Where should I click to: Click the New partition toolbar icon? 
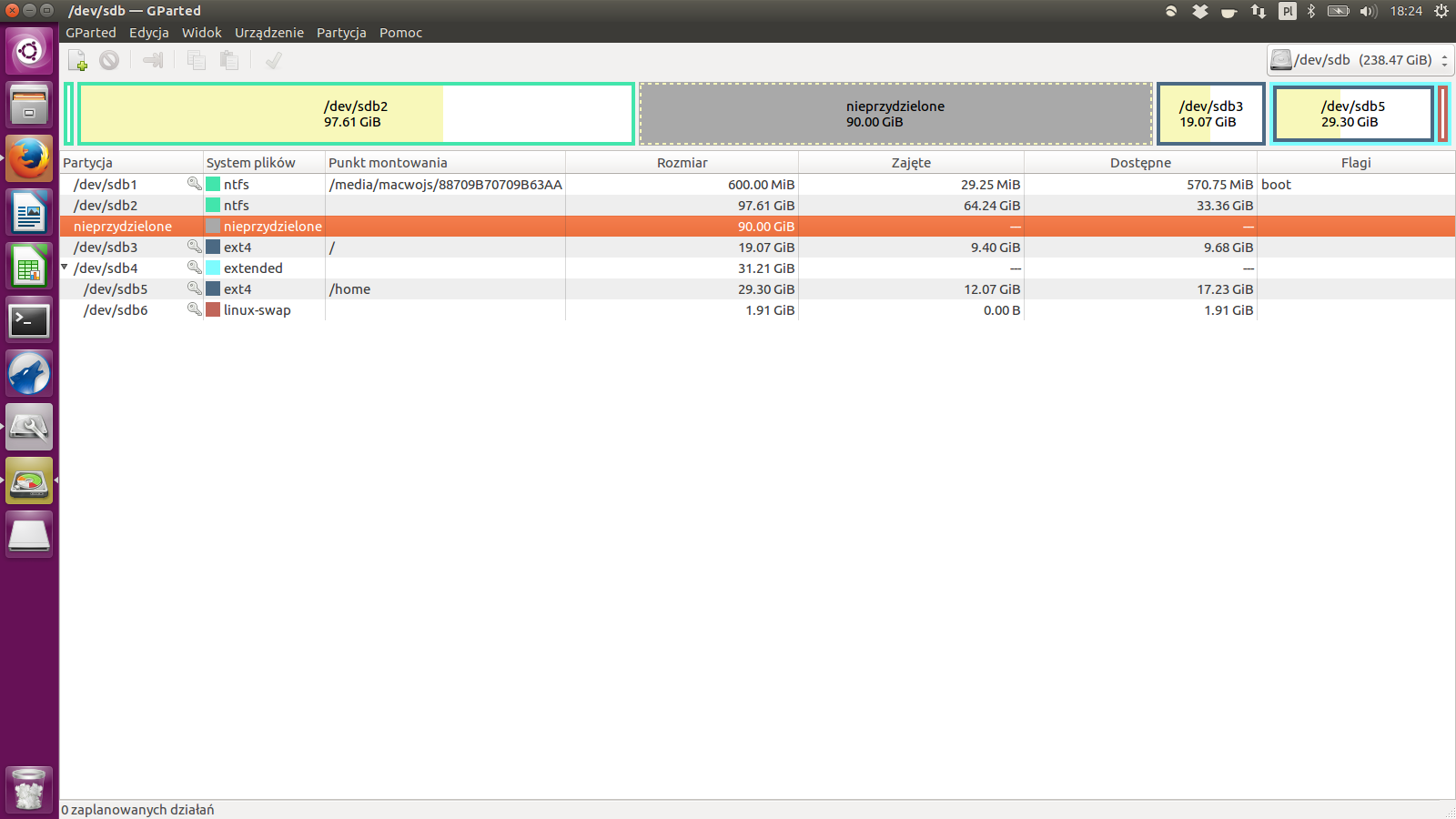coord(77,60)
